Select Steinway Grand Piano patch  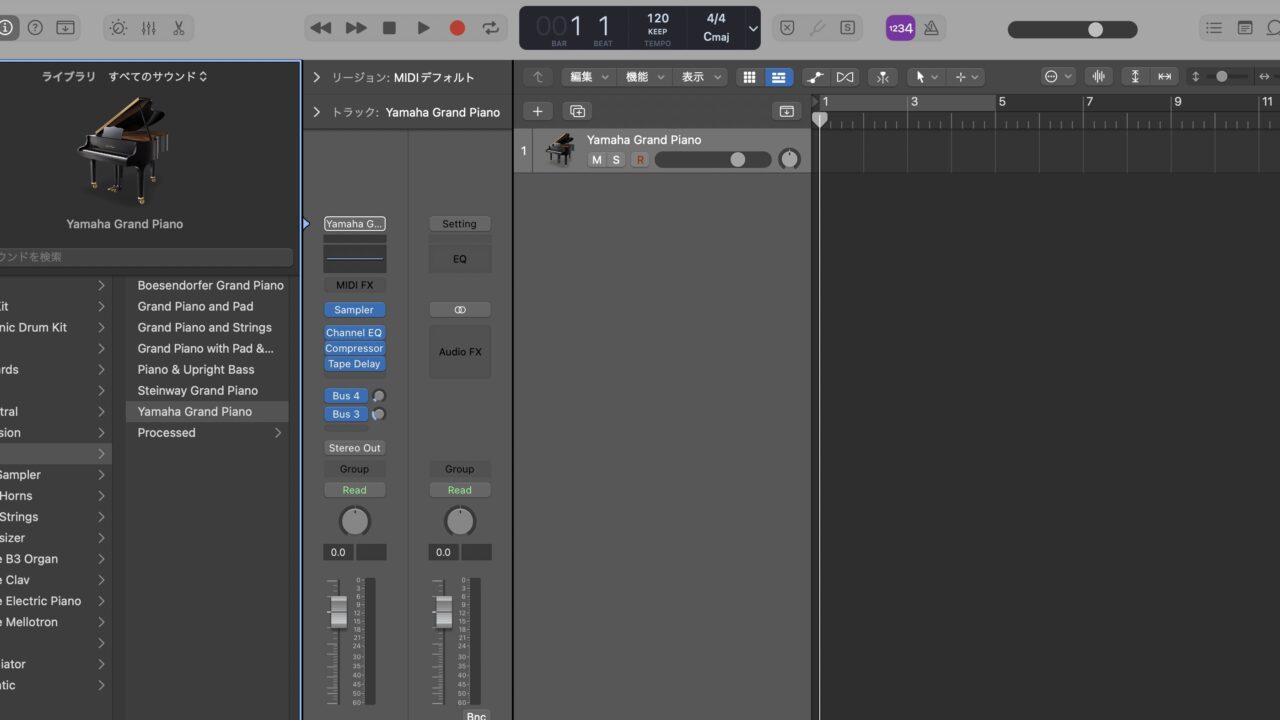tap(198, 390)
